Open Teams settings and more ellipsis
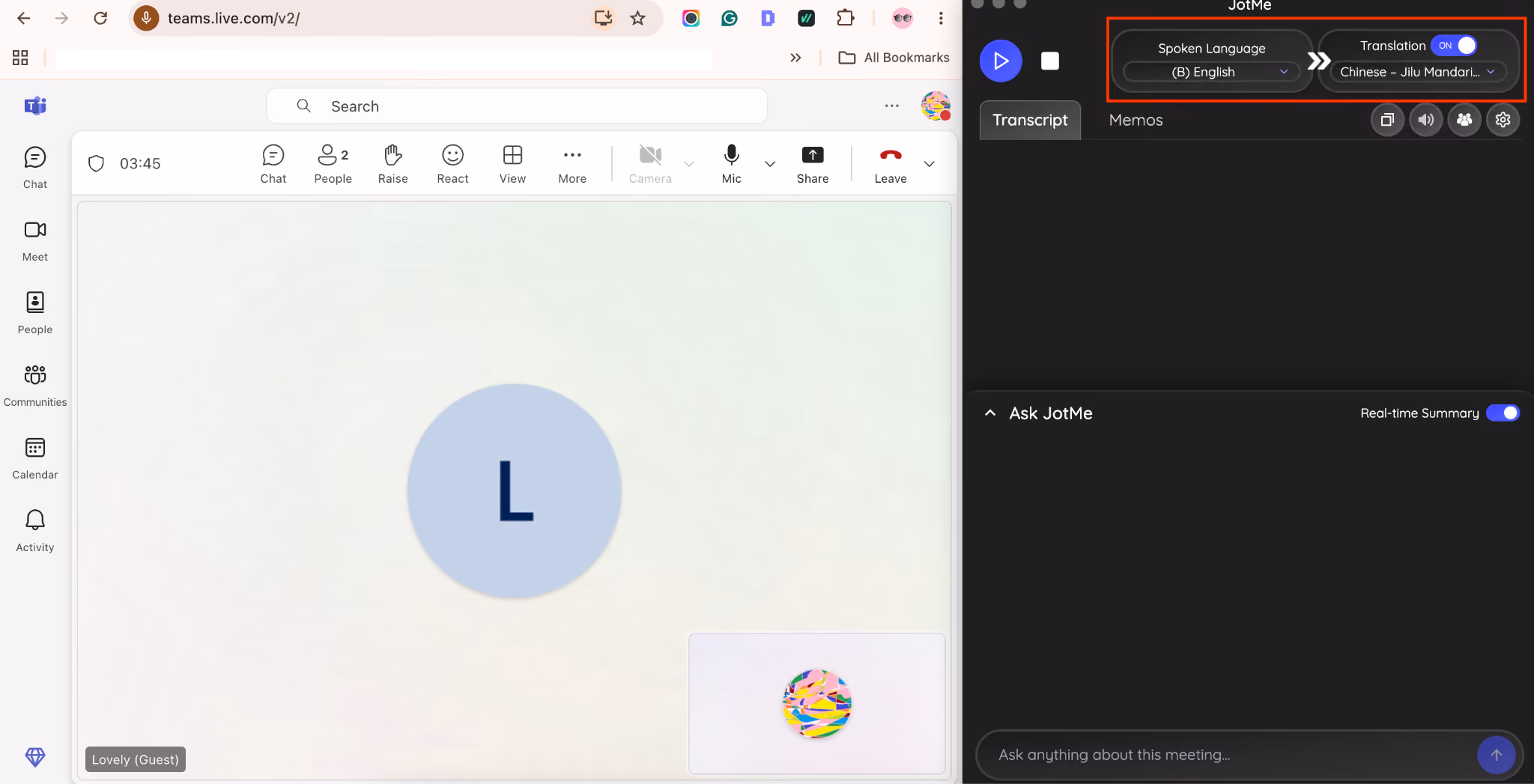1534x784 pixels. pyautogui.click(x=891, y=106)
